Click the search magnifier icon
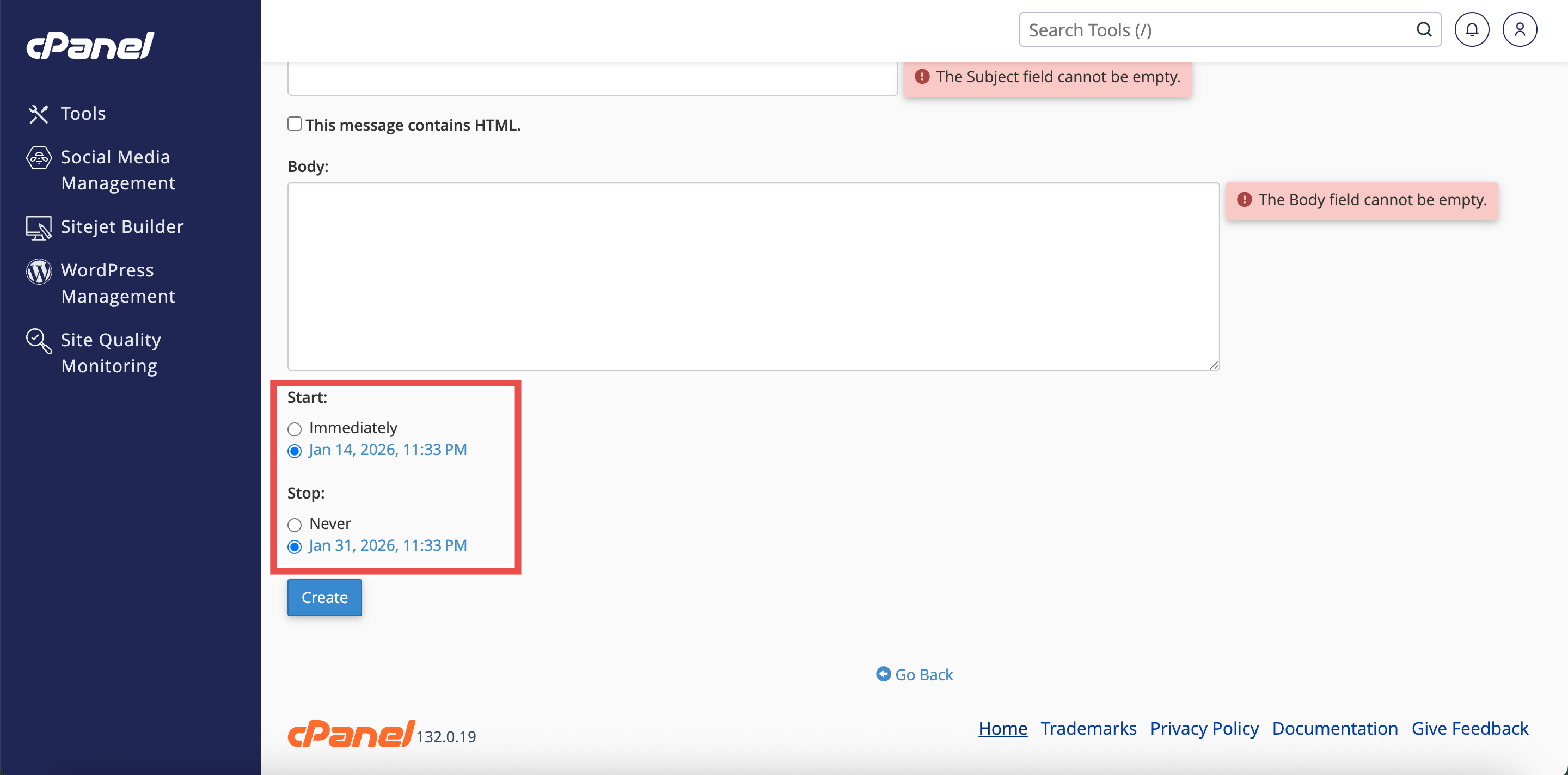Viewport: 1568px width, 775px height. pyautogui.click(x=1423, y=30)
